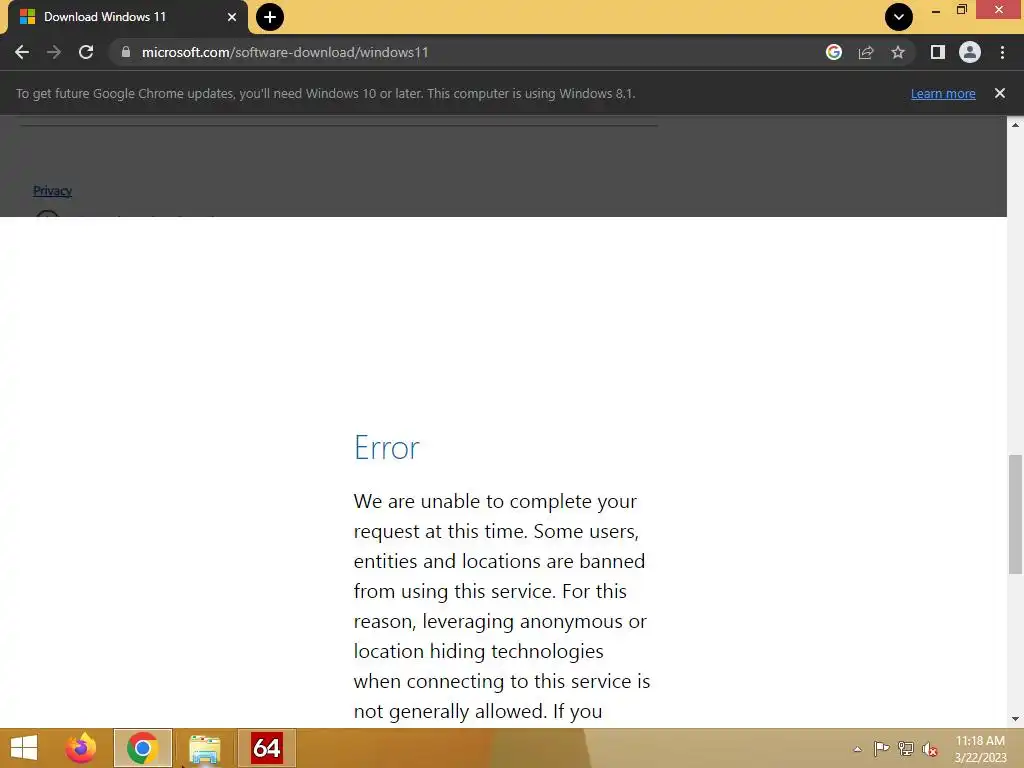Click the scrollbar up arrow
Screen dimensions: 1024x768
1015,124
